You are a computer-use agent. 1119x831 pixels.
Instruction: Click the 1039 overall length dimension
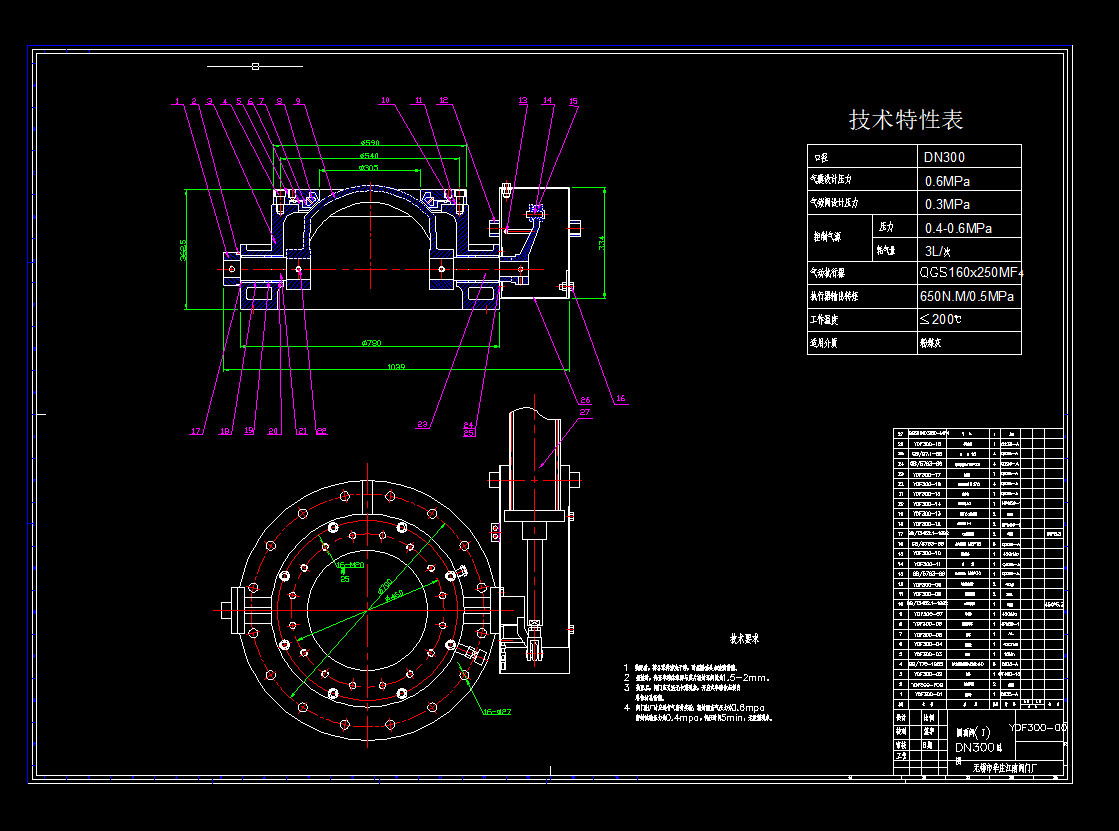(396, 367)
